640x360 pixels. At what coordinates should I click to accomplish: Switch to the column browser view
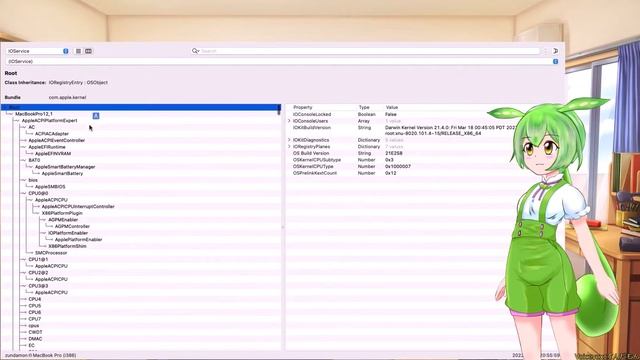(88, 51)
